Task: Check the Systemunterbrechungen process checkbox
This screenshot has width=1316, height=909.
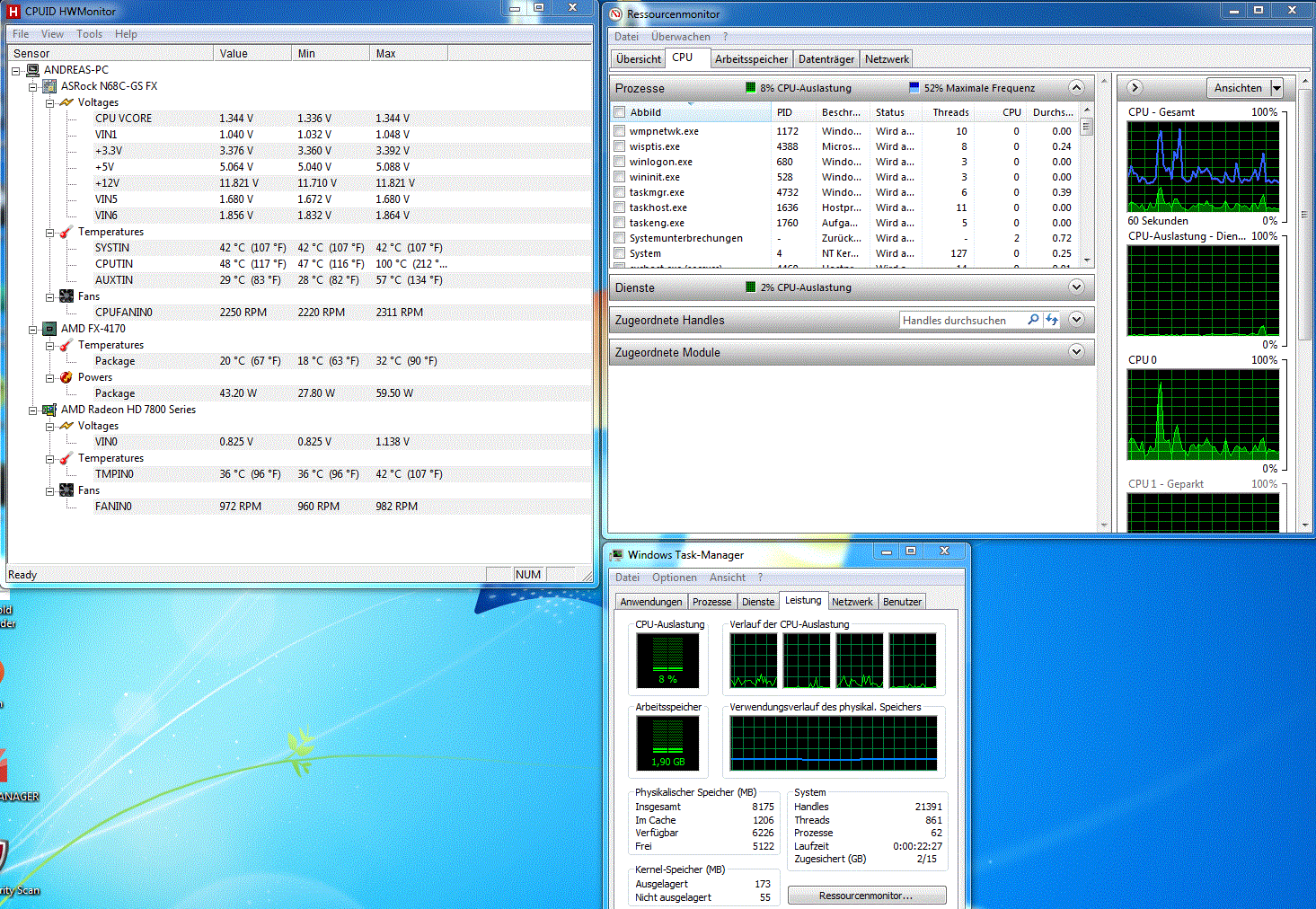Action: tap(620, 238)
